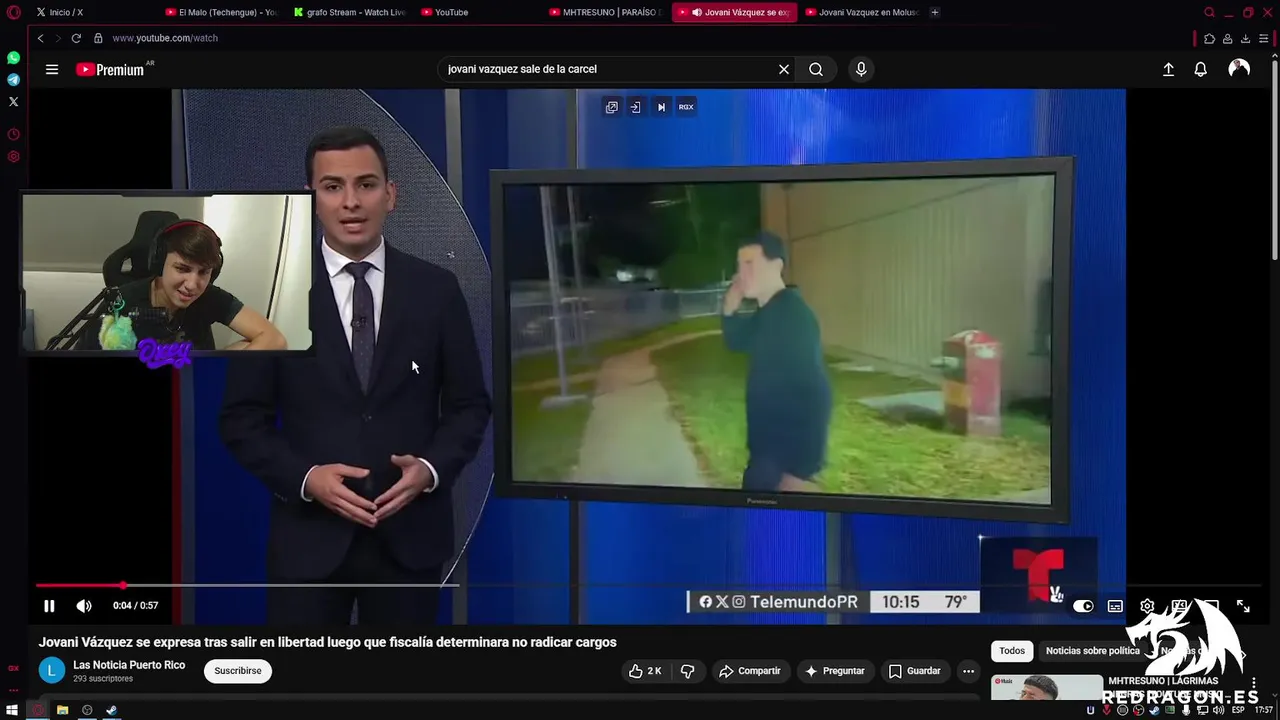
Task: Click the Guardar save button
Action: click(x=915, y=671)
